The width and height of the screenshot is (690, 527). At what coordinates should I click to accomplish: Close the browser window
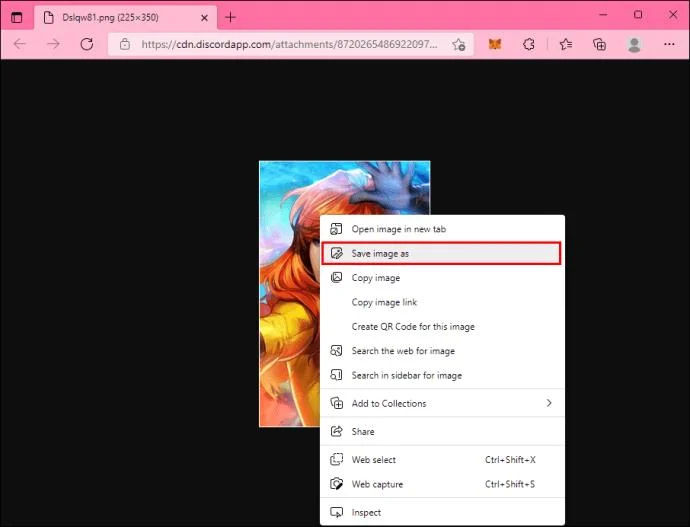point(673,15)
